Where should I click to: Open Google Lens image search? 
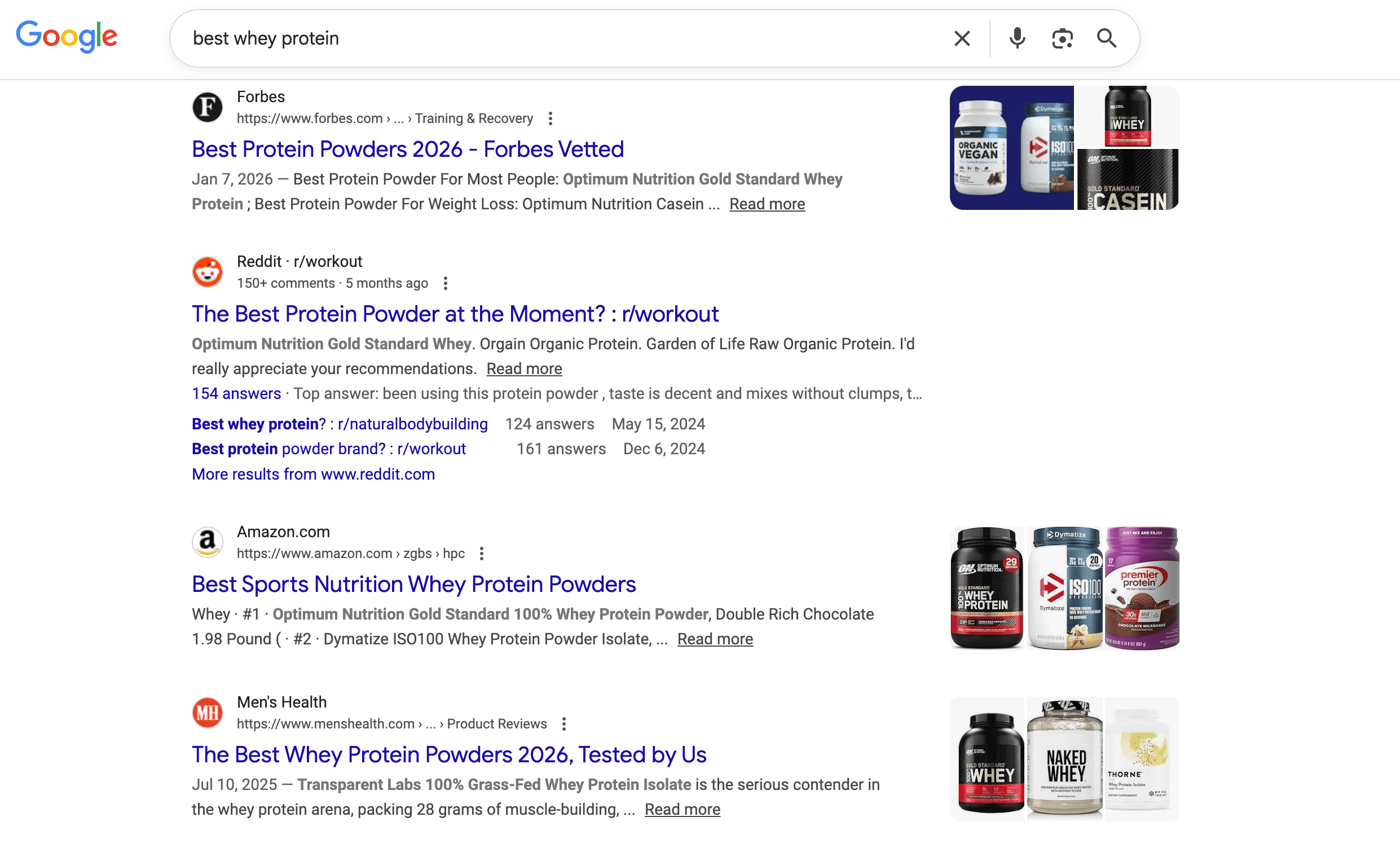tap(1062, 37)
